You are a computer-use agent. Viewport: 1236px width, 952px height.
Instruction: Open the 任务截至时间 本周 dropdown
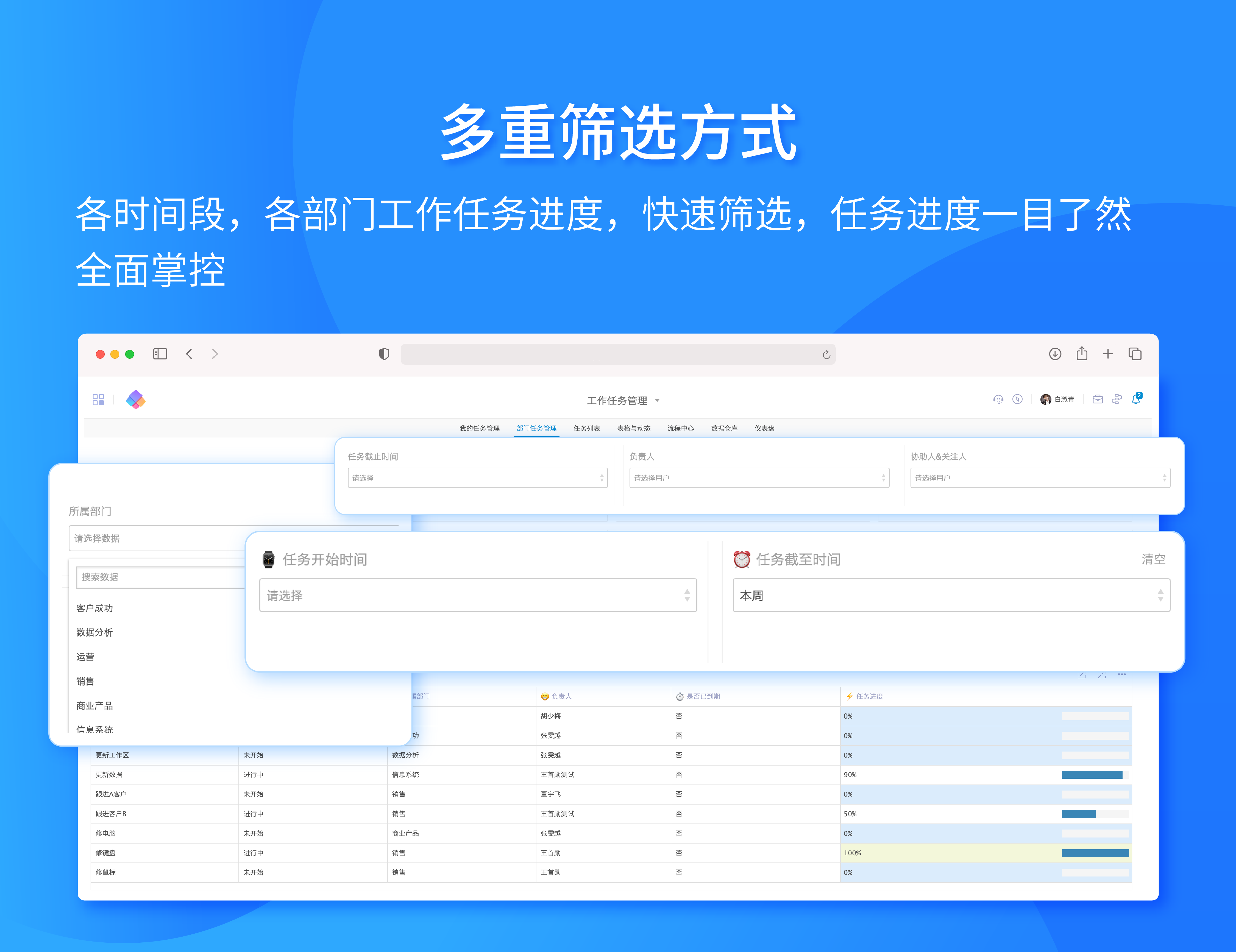(x=951, y=595)
